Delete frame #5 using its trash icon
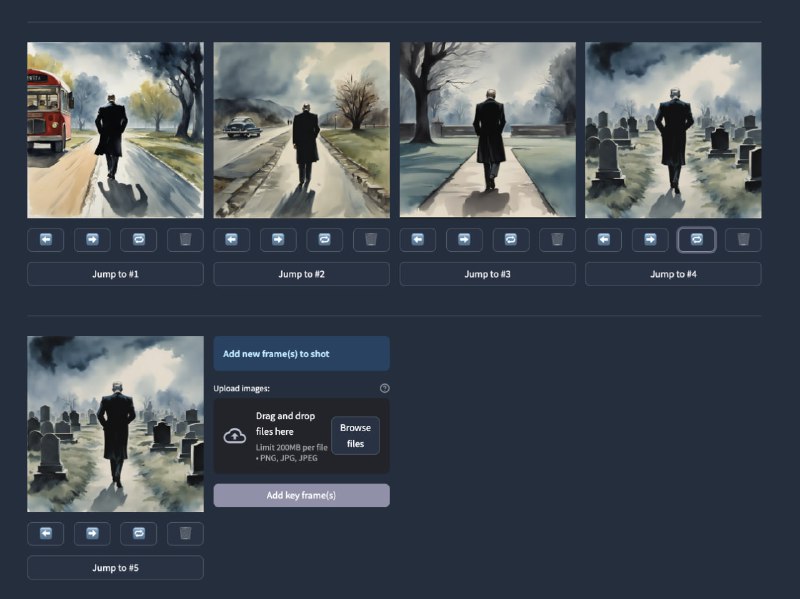 pyautogui.click(x=186, y=534)
